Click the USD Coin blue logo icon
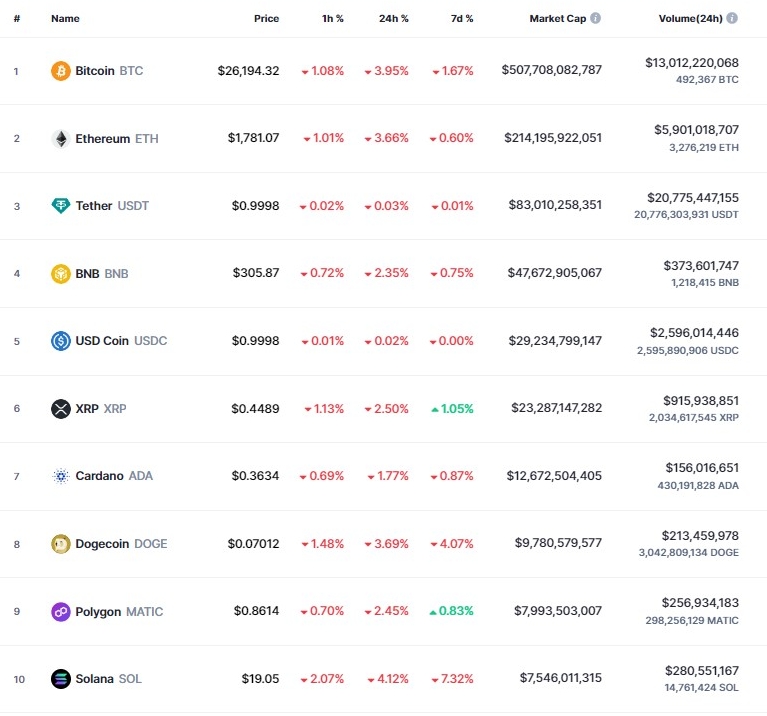The image size is (767, 716). 61,341
